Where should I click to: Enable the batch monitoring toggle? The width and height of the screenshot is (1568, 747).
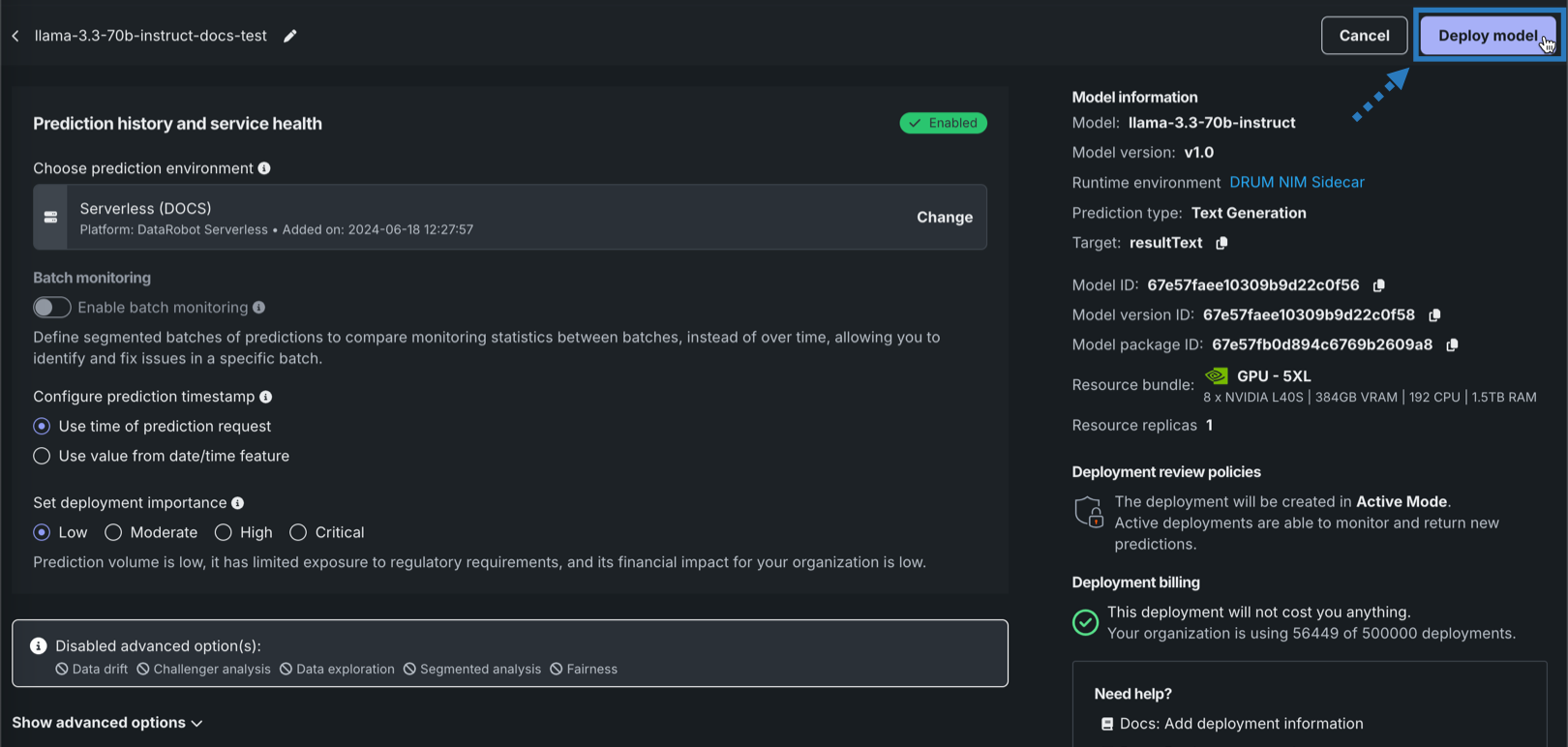point(51,308)
